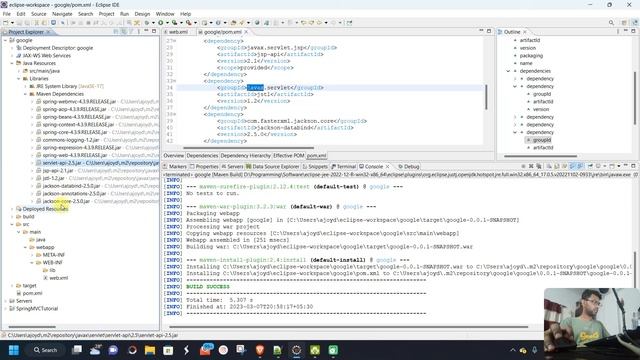This screenshot has height=360, width=640.
Task: Collapse All in Project Explorer toolbar
Action: [116, 31]
